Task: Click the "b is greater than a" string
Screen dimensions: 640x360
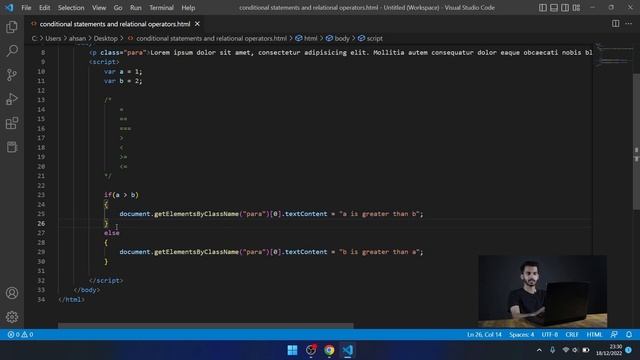Action: pyautogui.click(x=379, y=252)
